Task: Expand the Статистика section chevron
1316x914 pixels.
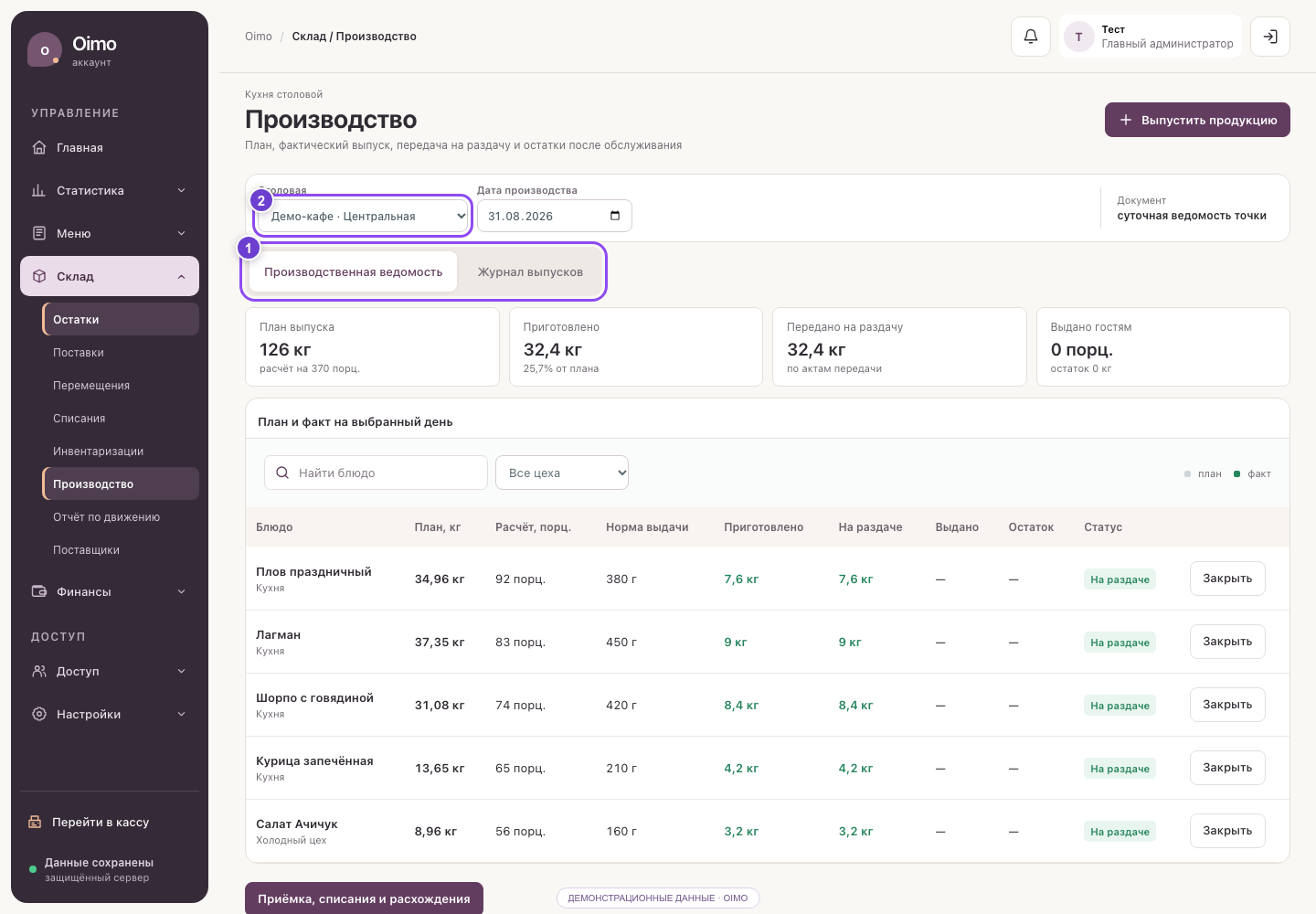Action: pyautogui.click(x=181, y=190)
